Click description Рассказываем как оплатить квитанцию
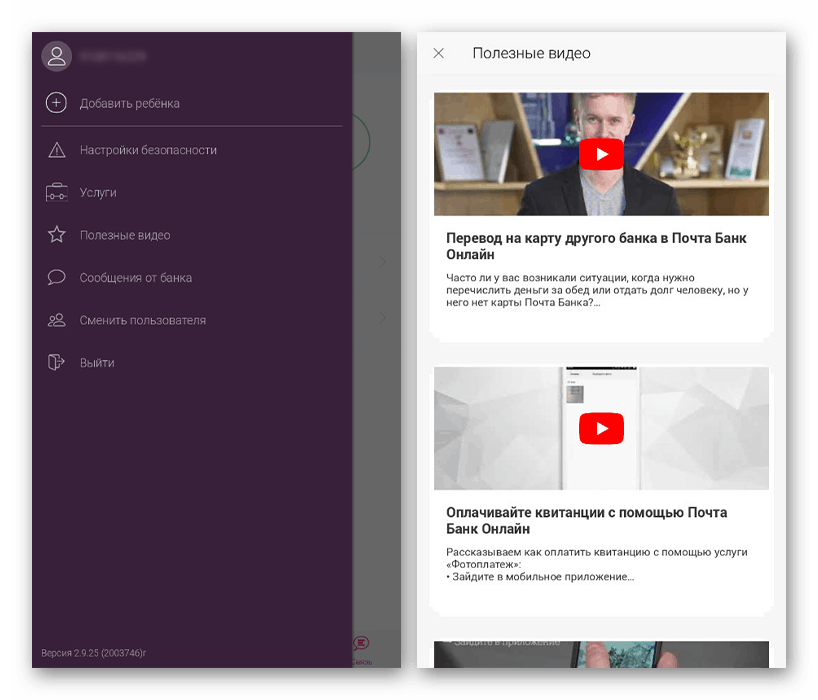Screen dimensions: 818x700 click(x=597, y=564)
